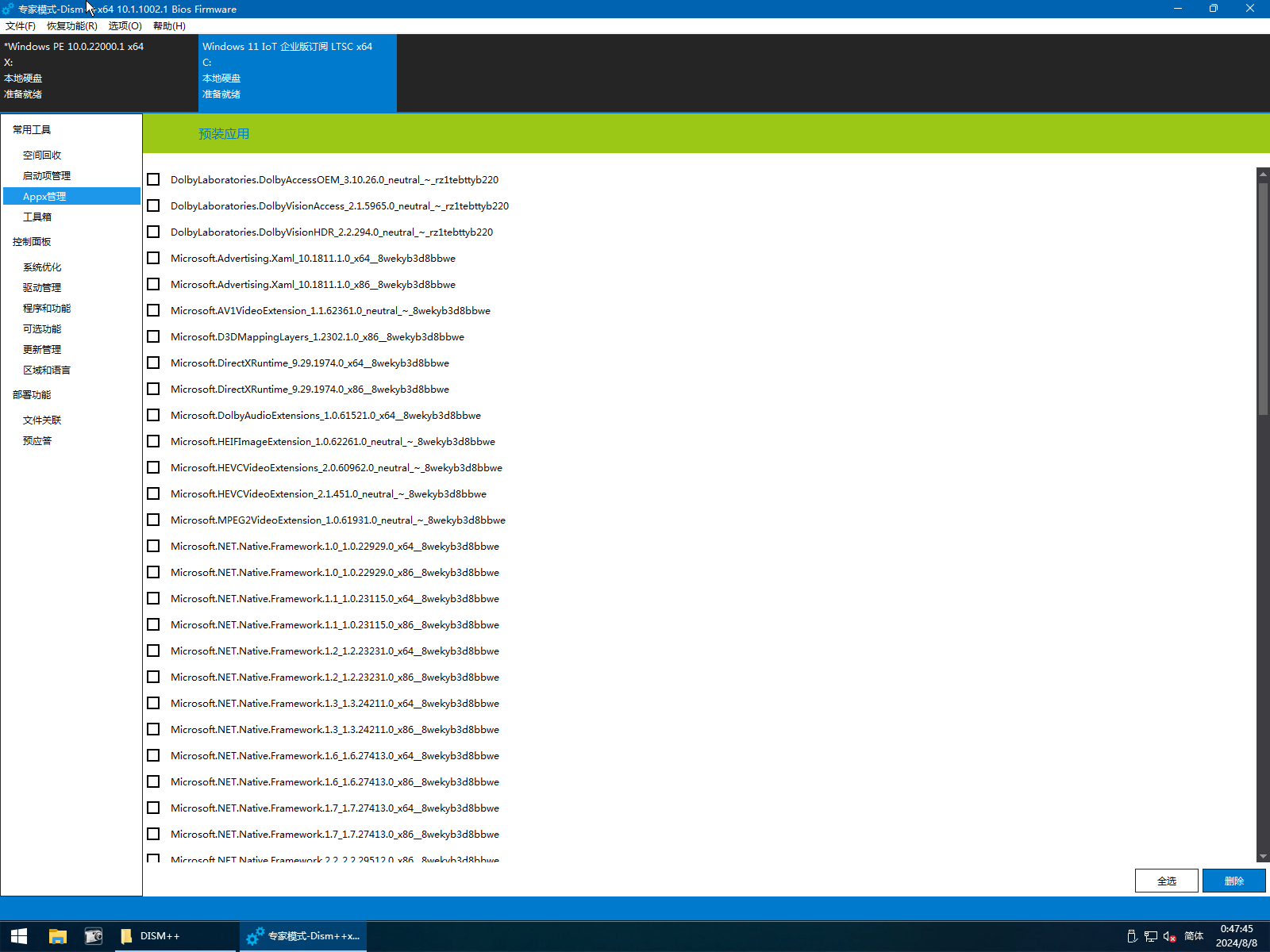Screen dimensions: 1270x952
Task: Click the Dism++ title bar app icon
Action: pos(9,9)
